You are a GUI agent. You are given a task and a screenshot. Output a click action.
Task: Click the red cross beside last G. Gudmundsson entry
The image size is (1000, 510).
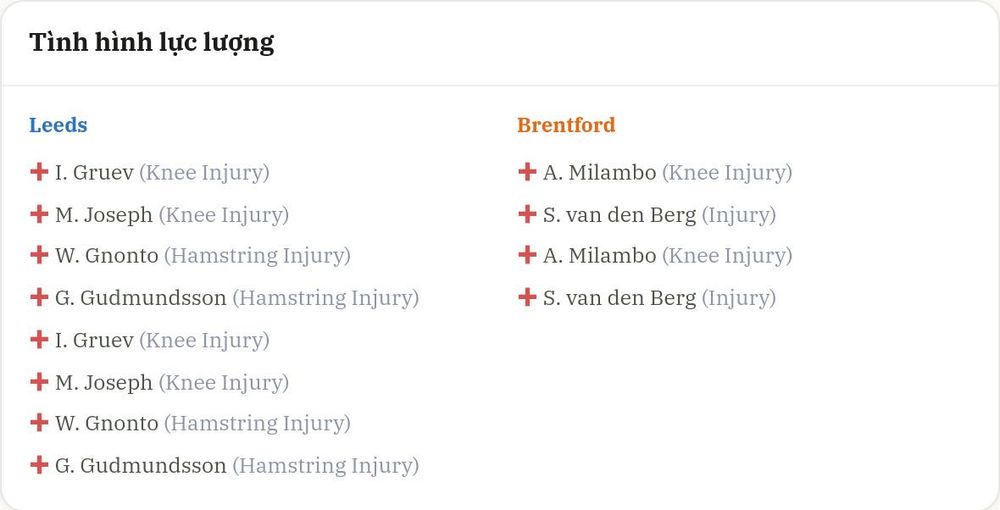coord(39,465)
